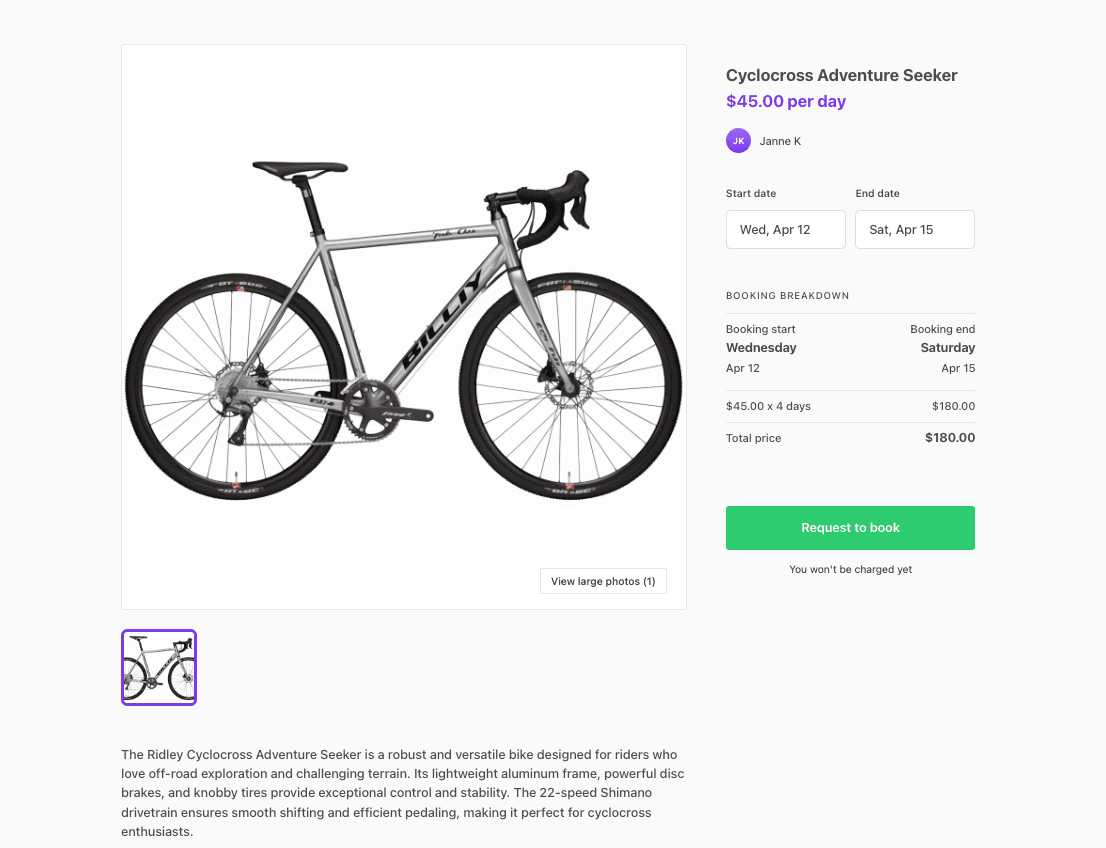
Task: Click the Booking start Wednesday text
Action: 761,347
